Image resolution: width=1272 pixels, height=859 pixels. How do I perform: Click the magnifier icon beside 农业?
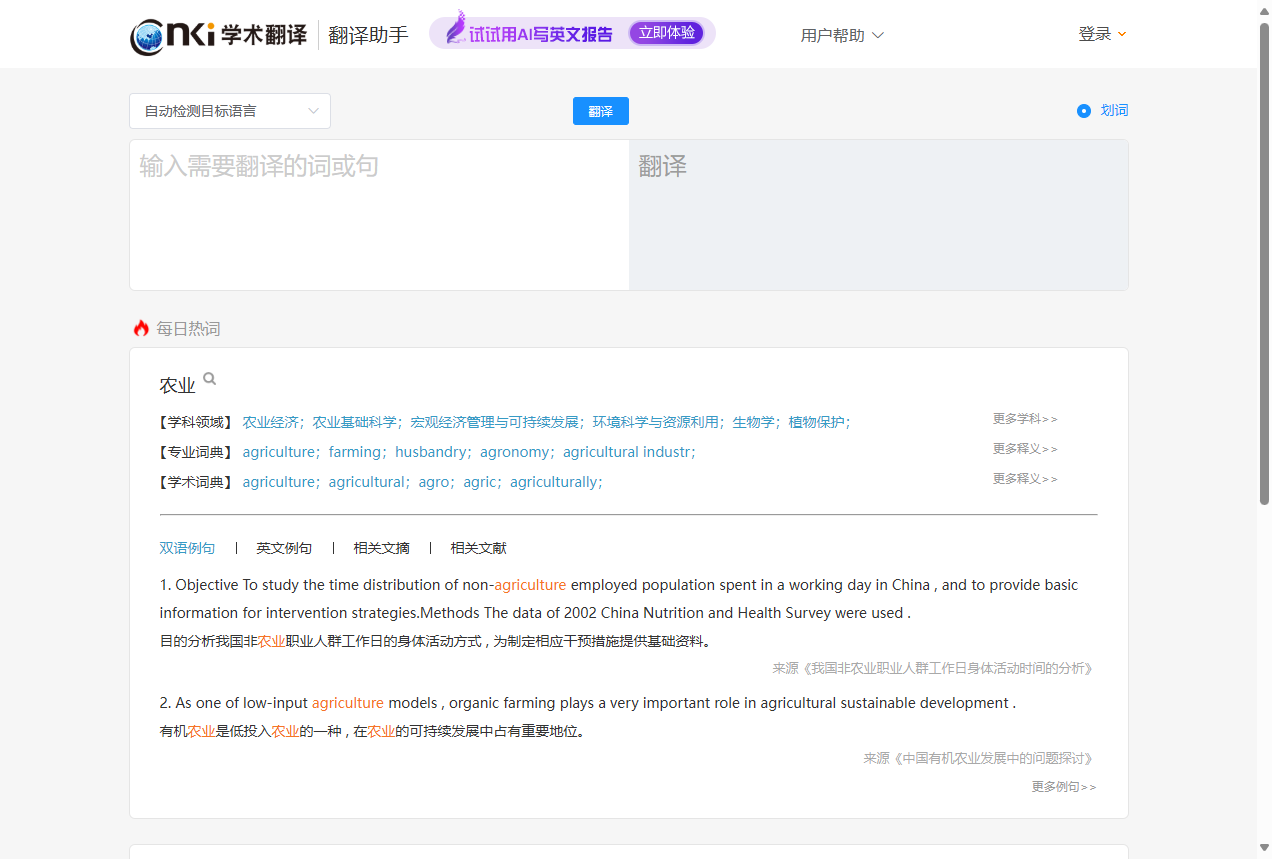[209, 378]
